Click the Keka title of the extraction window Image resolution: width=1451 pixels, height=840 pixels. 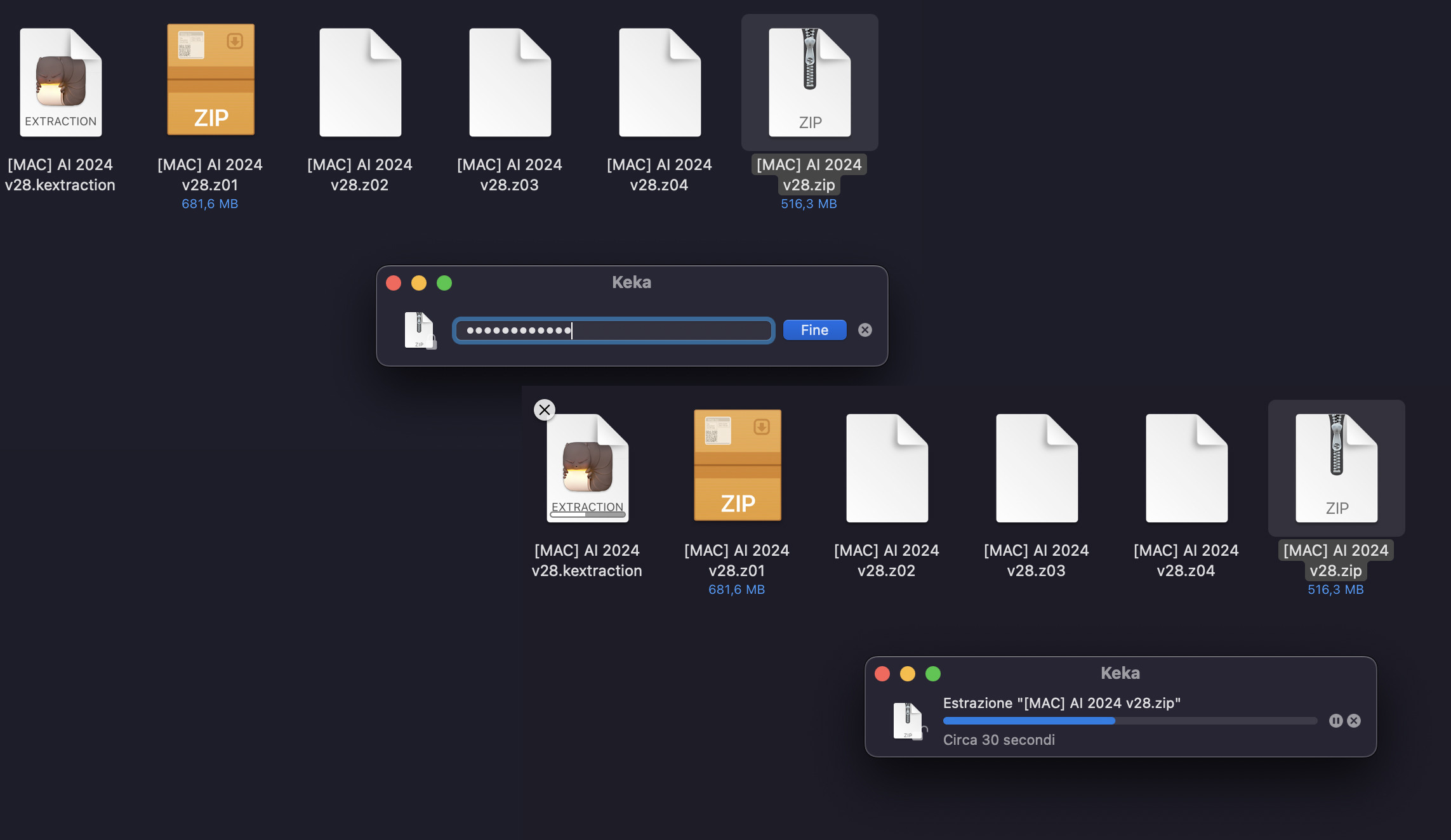click(1120, 673)
